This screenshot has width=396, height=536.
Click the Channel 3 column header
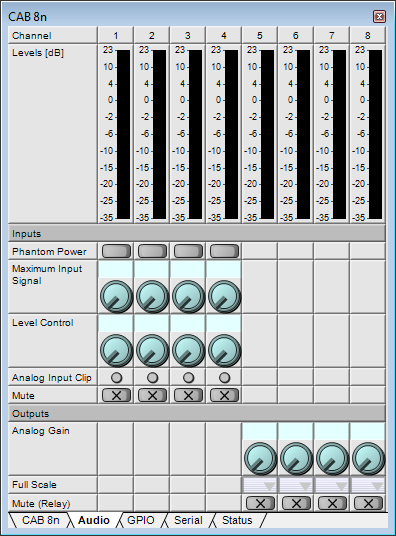pyautogui.click(x=187, y=35)
